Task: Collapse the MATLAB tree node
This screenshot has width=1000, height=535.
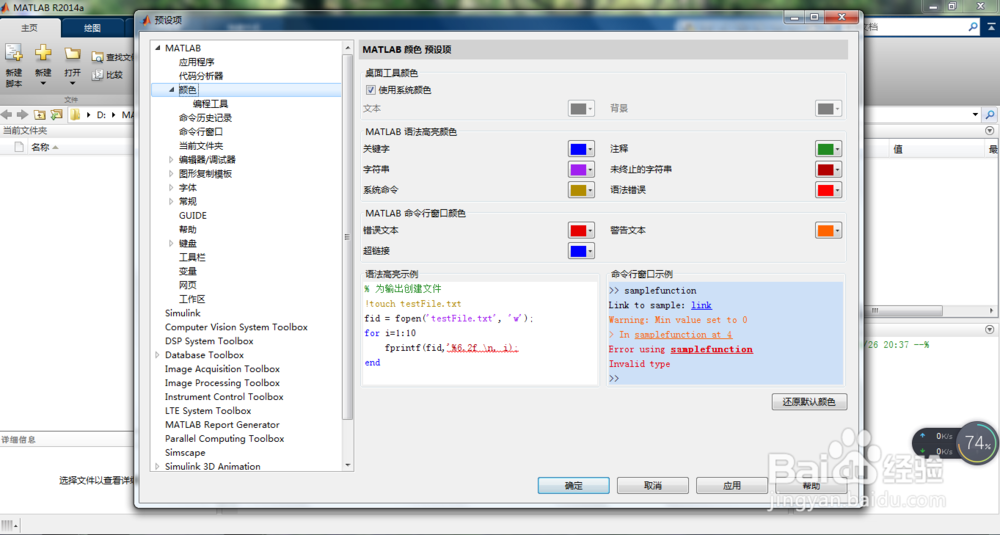Action: pos(158,48)
